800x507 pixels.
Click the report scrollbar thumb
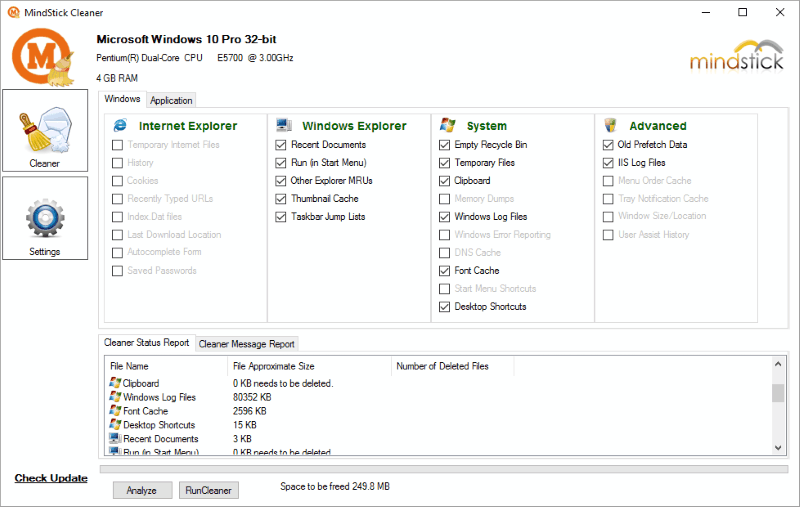pos(778,393)
